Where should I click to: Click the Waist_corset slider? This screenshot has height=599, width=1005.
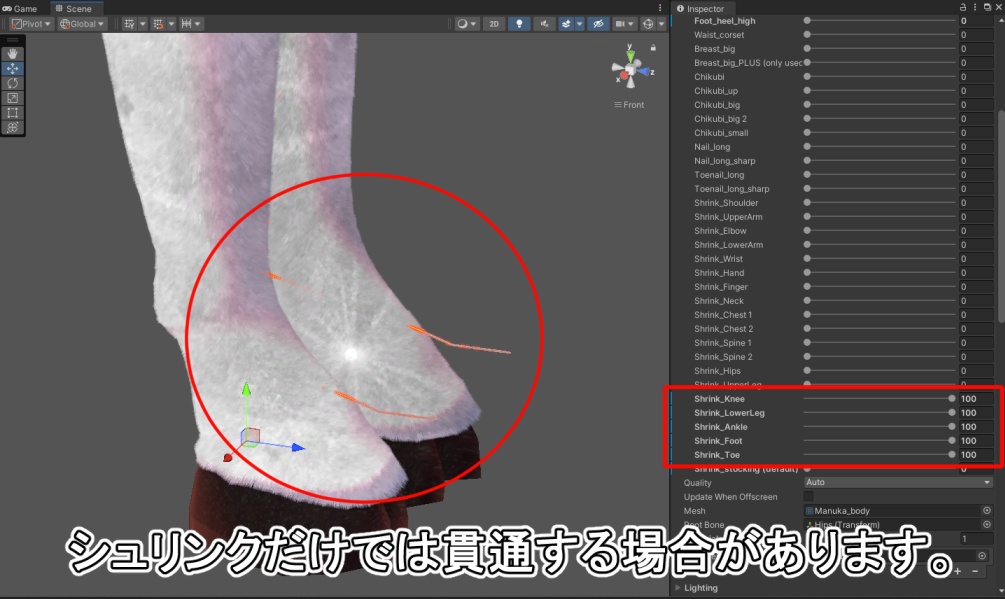pyautogui.click(x=879, y=35)
